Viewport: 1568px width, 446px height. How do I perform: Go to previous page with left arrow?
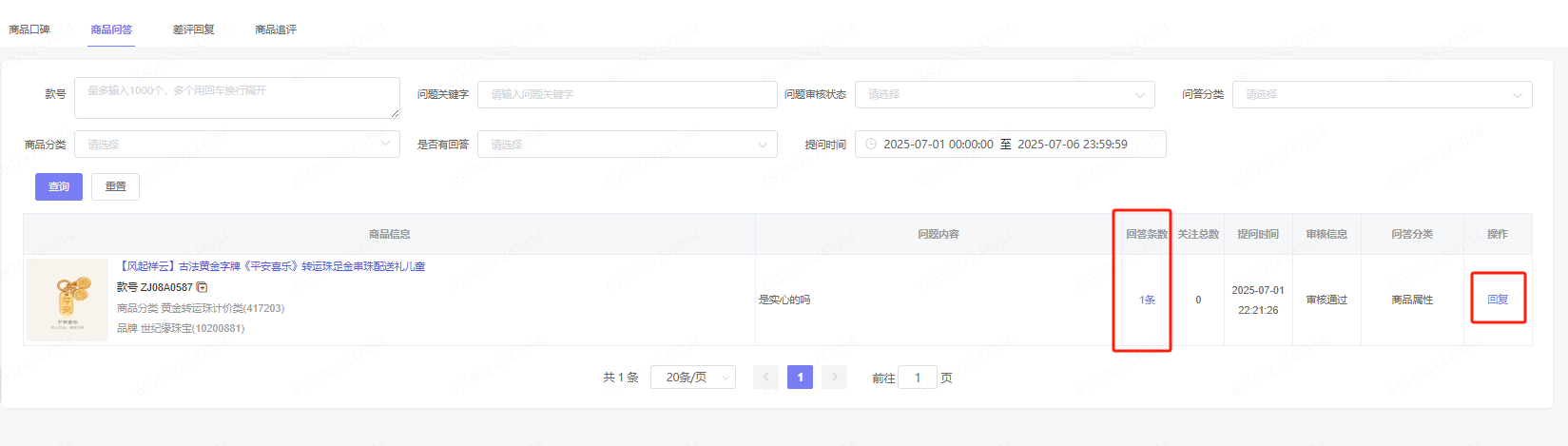click(x=765, y=378)
